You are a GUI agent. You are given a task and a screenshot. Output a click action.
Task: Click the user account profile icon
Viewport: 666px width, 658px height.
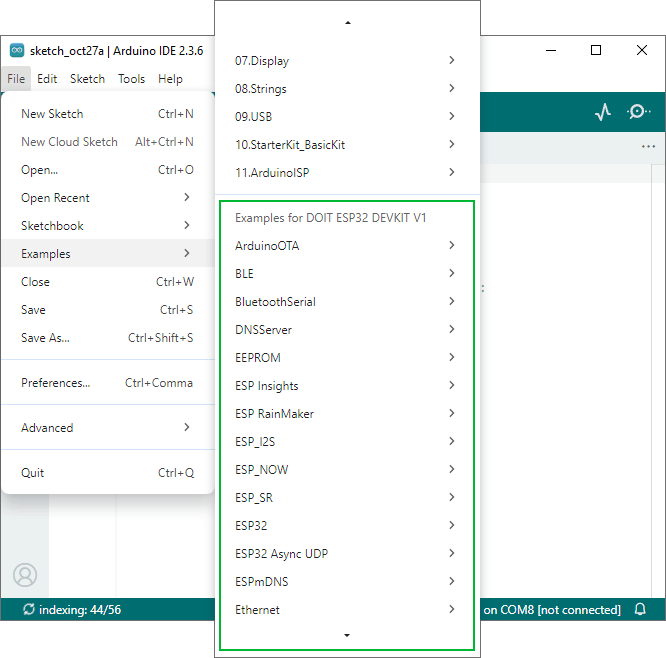click(25, 574)
